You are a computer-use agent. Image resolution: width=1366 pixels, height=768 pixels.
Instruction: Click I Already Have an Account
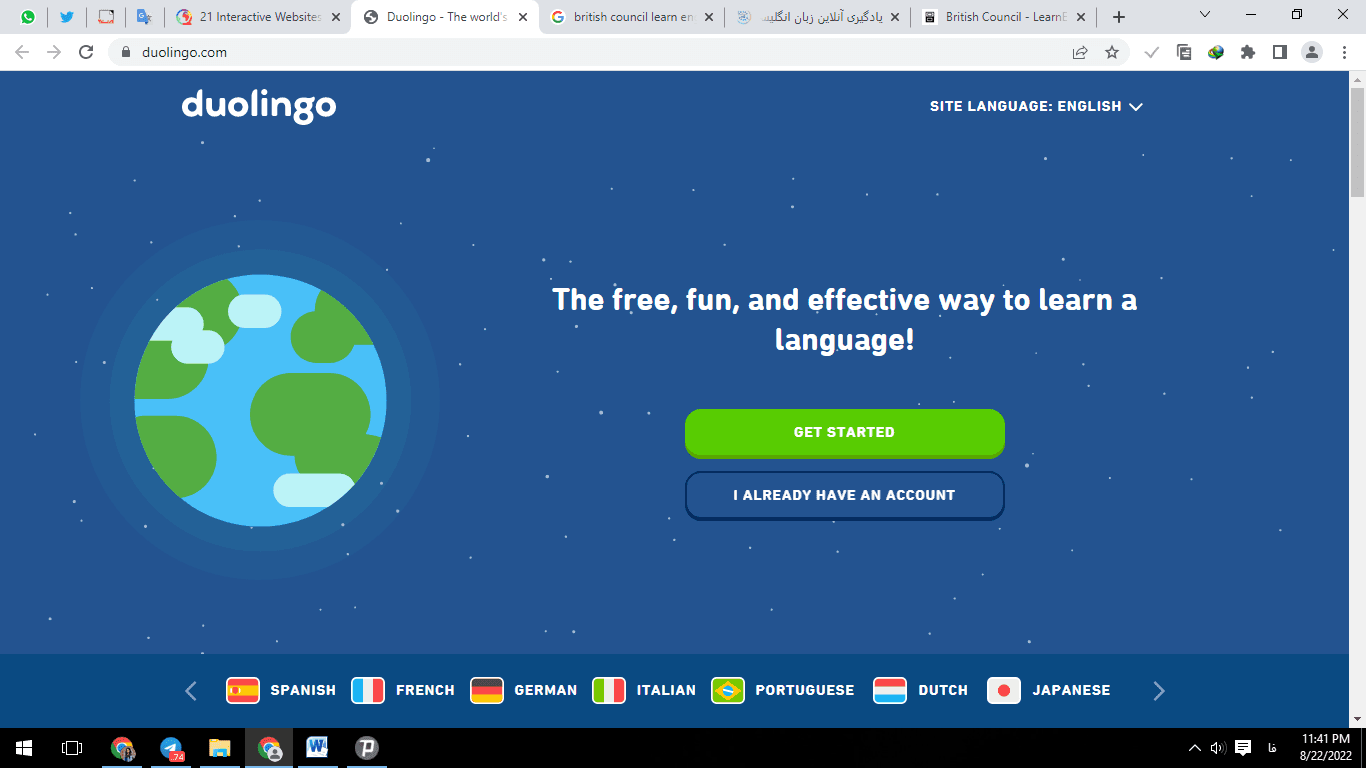(x=844, y=495)
